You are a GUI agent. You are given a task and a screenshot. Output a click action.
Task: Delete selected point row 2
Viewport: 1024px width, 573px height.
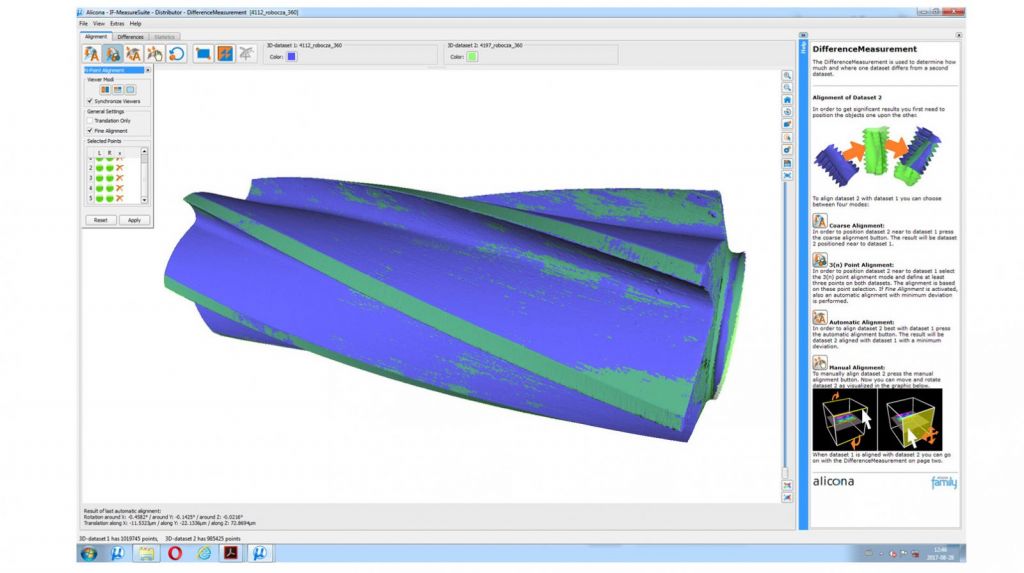point(120,168)
